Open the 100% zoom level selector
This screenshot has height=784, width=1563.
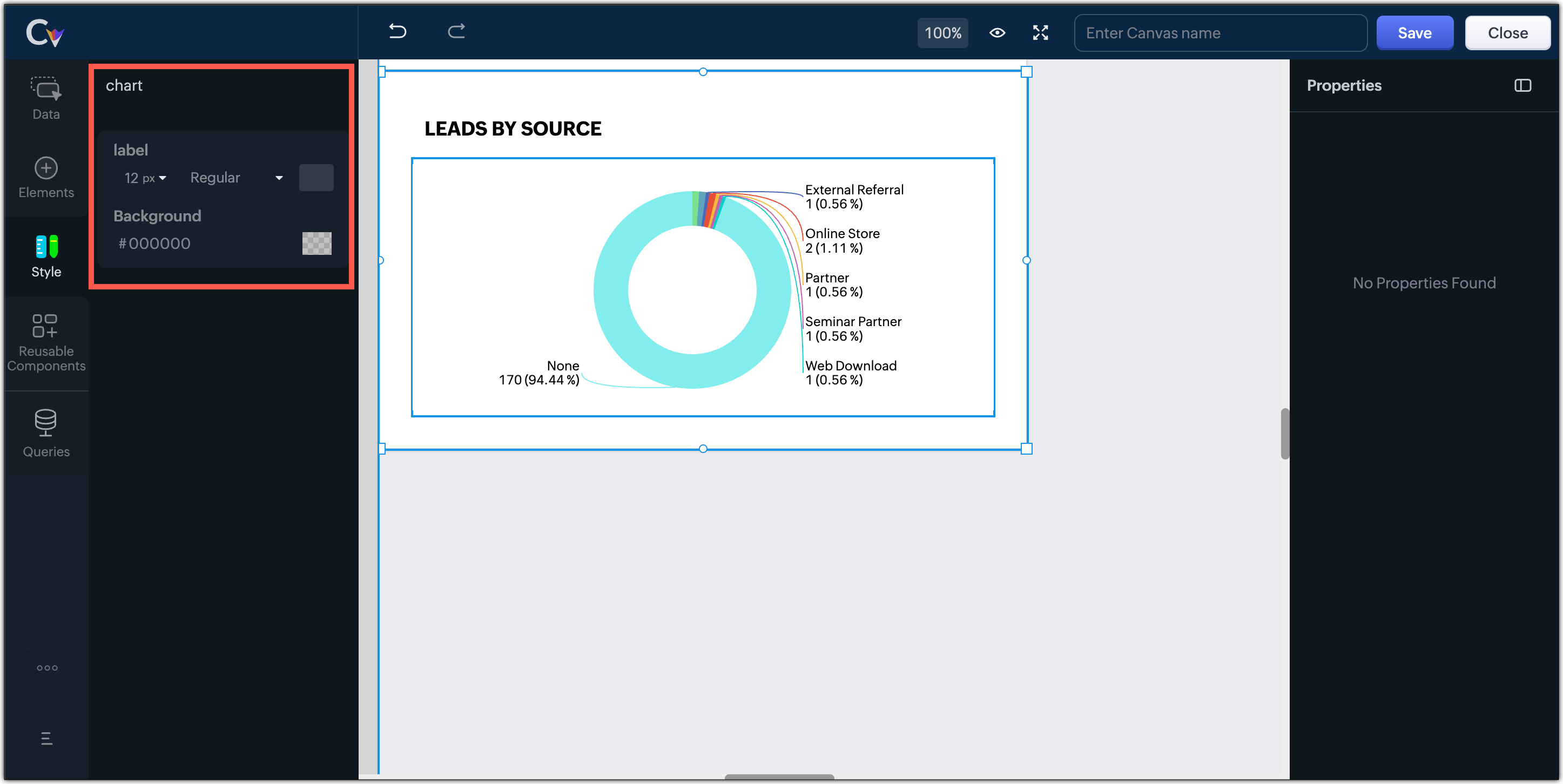coord(942,33)
